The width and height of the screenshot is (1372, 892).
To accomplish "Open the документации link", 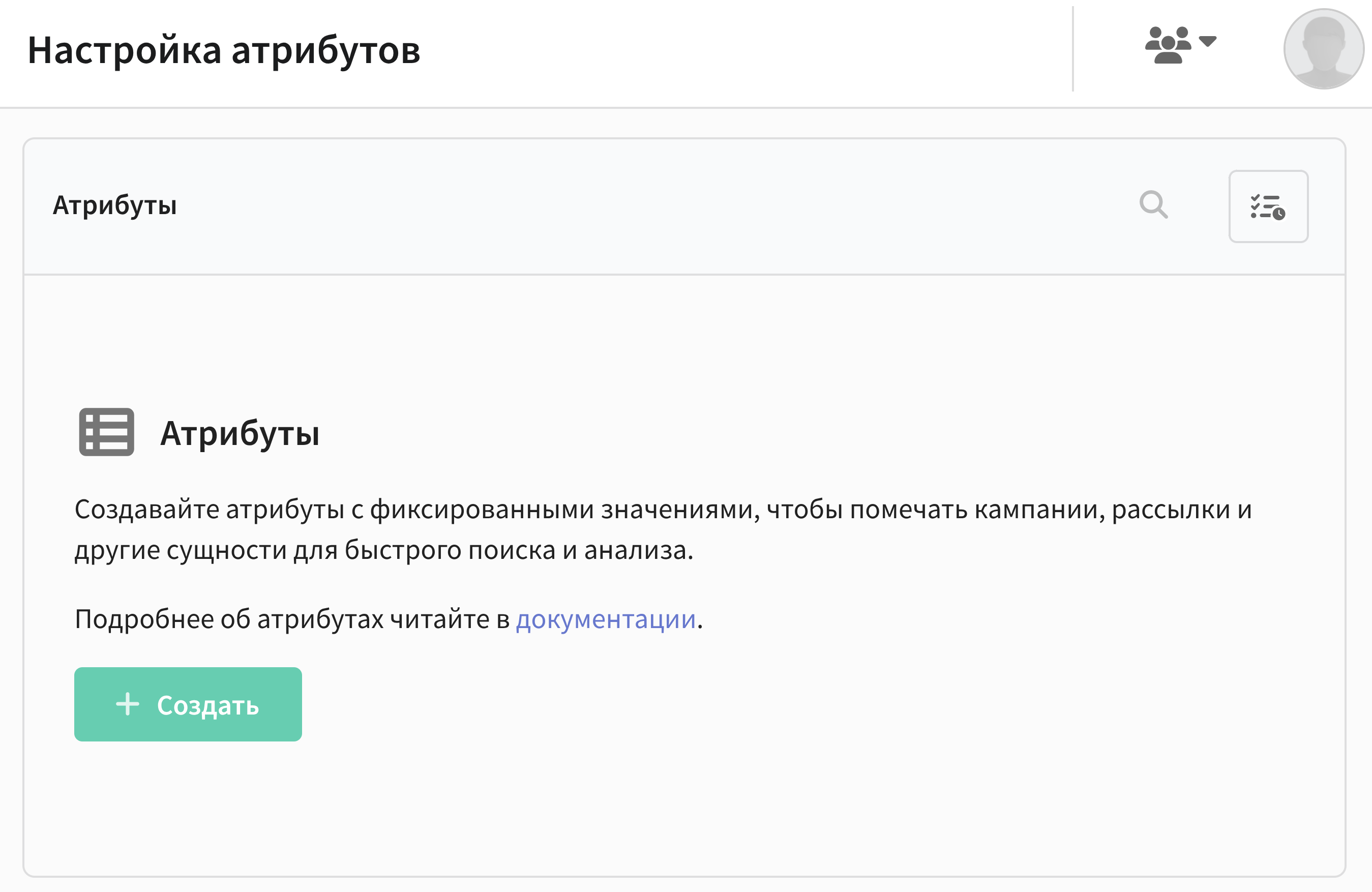I will click(x=605, y=619).
